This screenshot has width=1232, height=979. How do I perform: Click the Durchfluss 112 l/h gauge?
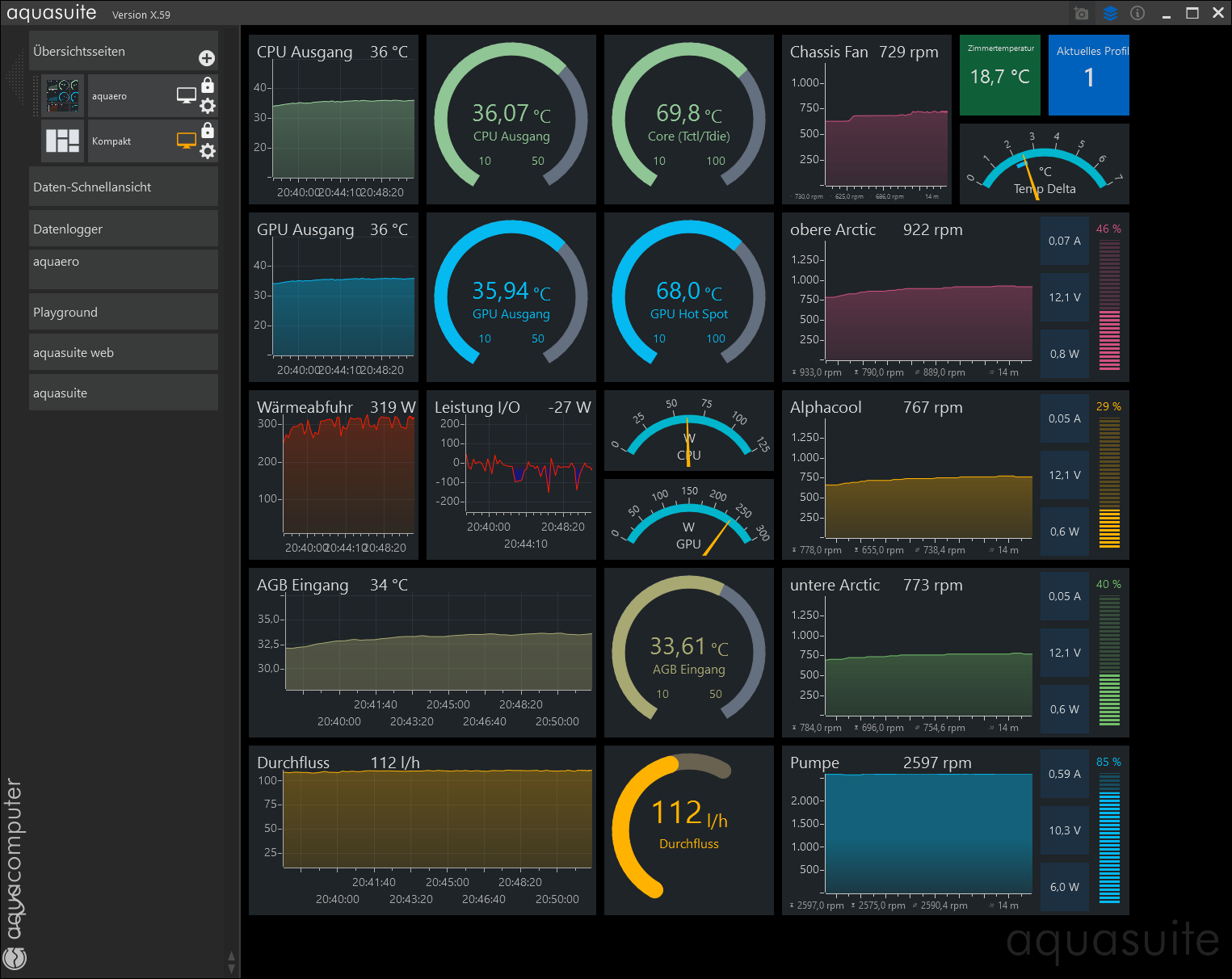pos(689,830)
